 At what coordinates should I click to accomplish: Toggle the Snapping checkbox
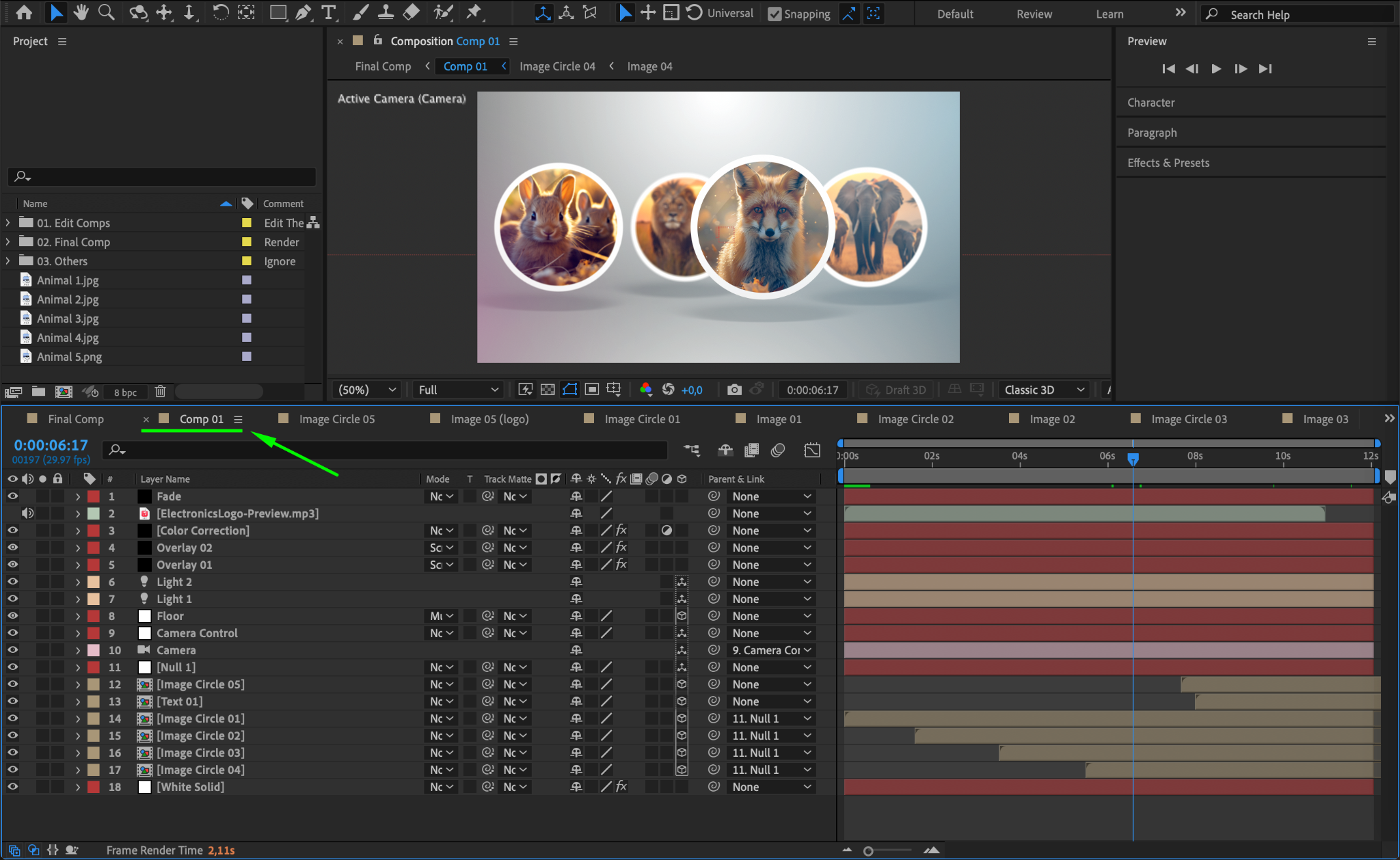tap(775, 14)
